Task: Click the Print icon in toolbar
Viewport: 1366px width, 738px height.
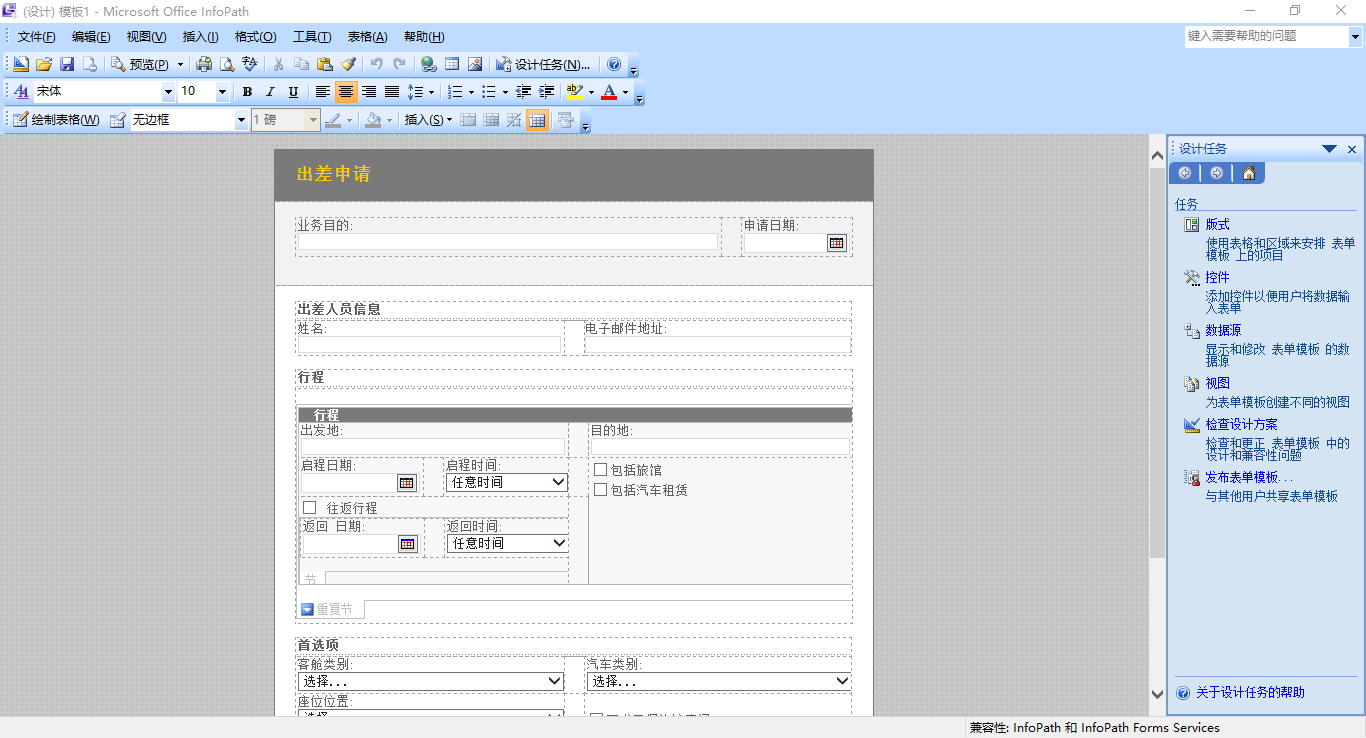Action: [x=204, y=64]
